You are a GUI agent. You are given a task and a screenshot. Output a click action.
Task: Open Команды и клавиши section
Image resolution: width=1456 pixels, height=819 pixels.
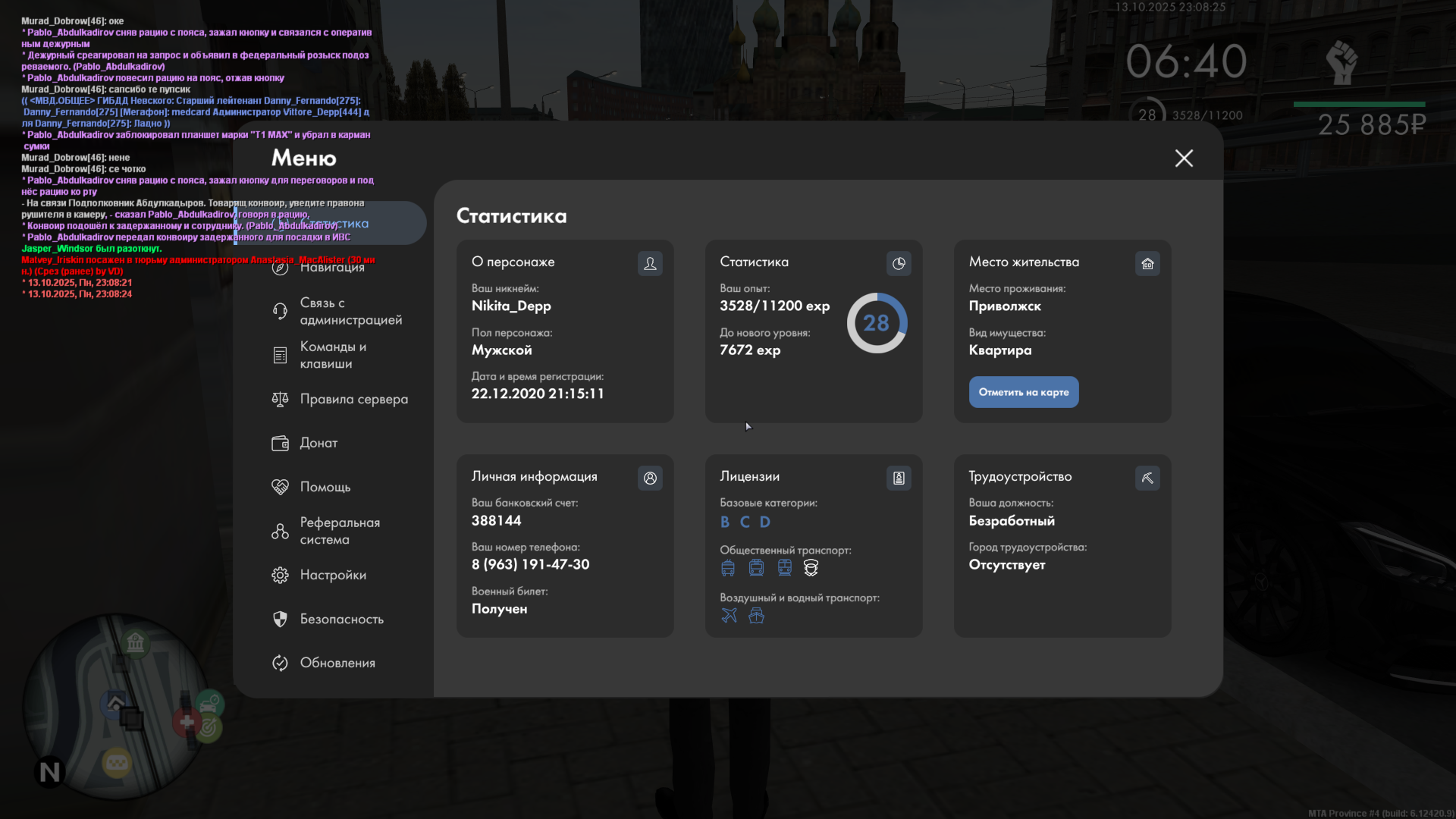[333, 355]
